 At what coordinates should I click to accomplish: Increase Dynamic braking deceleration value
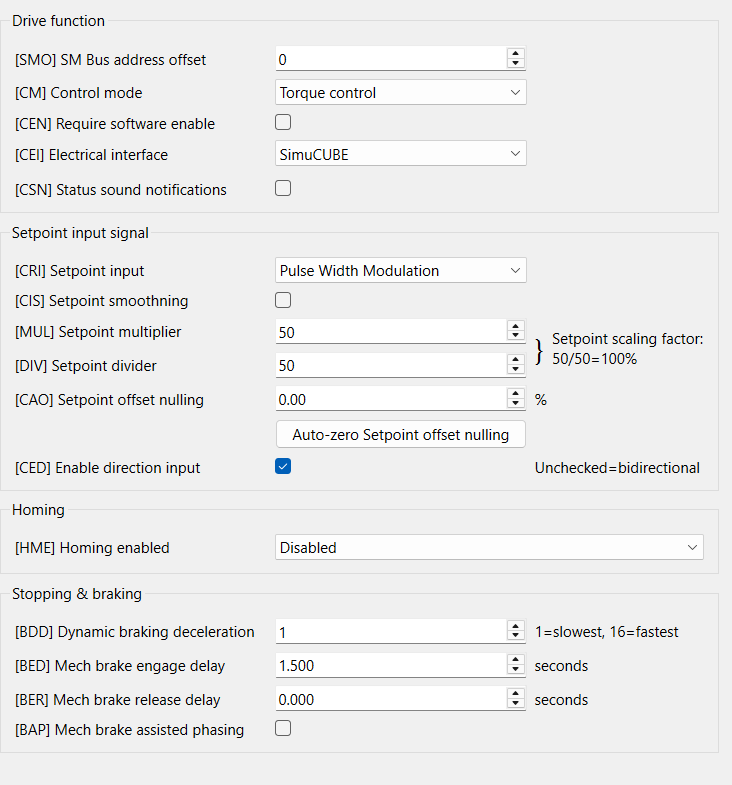(515, 626)
